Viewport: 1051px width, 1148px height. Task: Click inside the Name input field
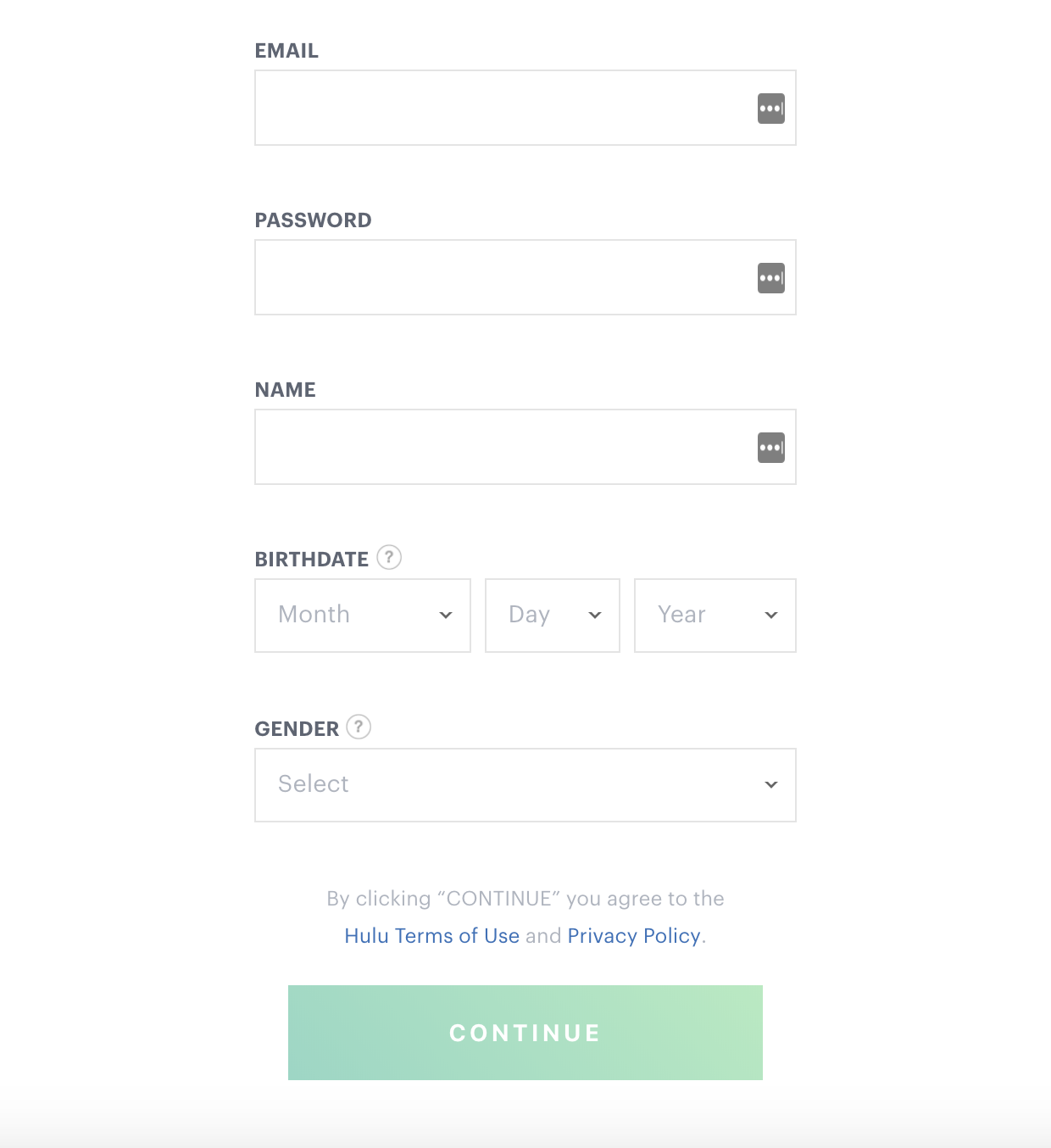point(500,447)
